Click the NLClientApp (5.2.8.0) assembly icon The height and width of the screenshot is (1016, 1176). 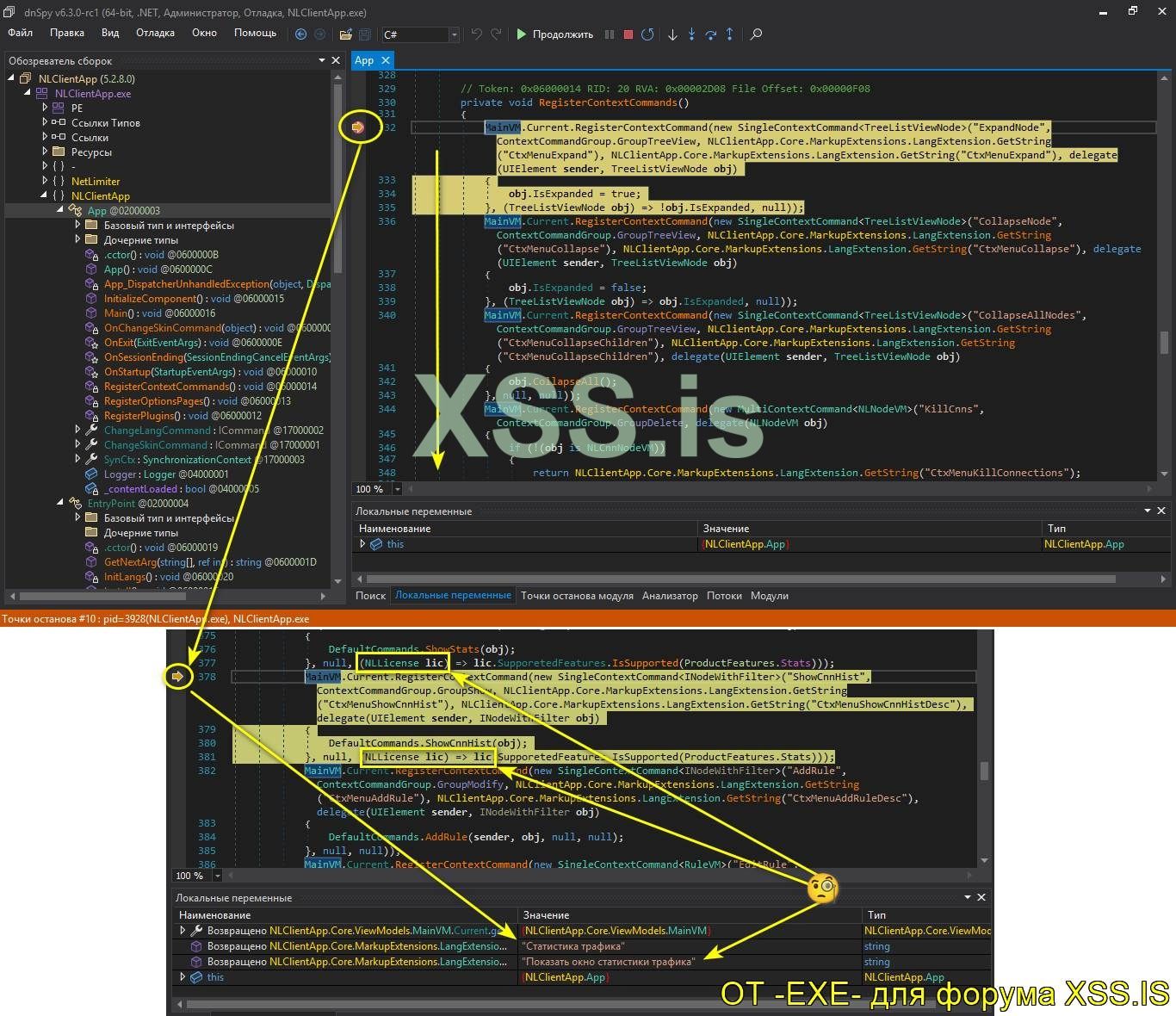point(24,79)
